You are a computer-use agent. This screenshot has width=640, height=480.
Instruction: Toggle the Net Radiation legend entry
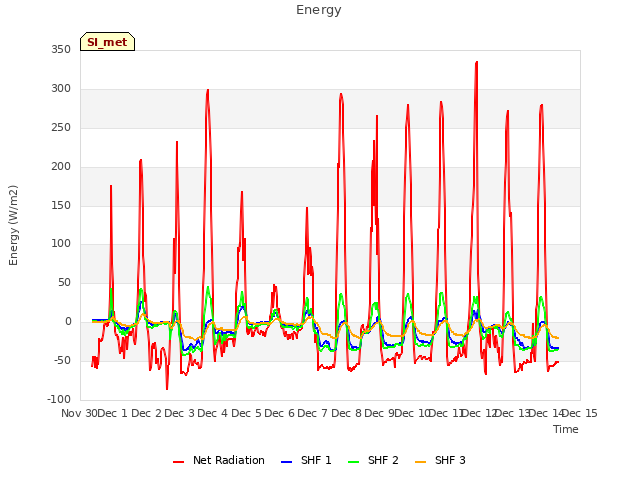(219, 460)
